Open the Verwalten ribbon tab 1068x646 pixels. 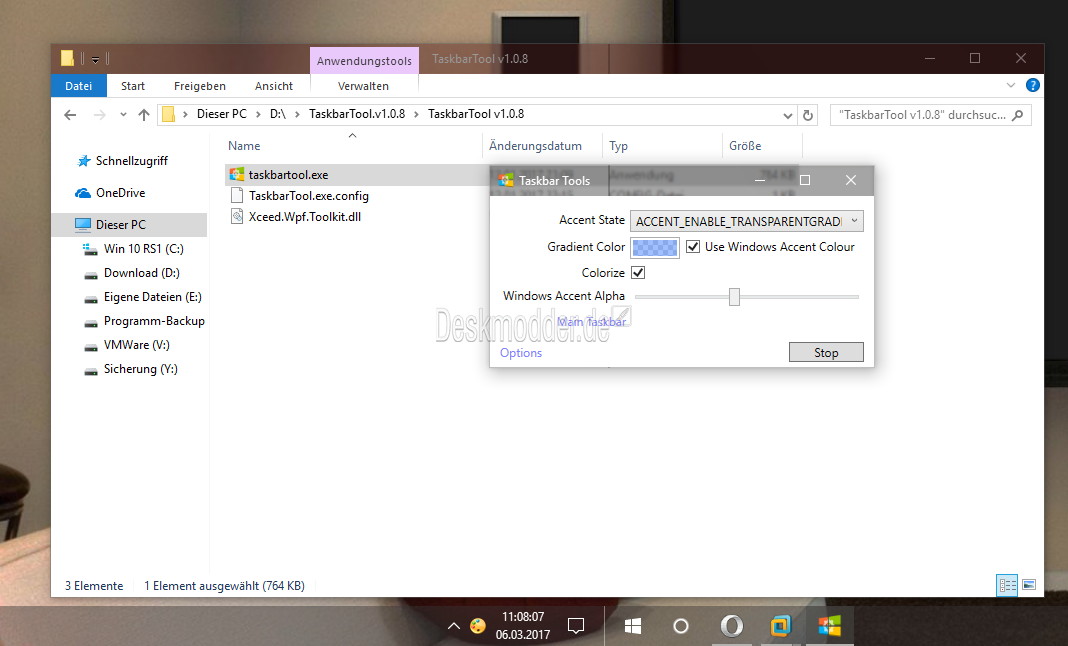[x=364, y=86]
